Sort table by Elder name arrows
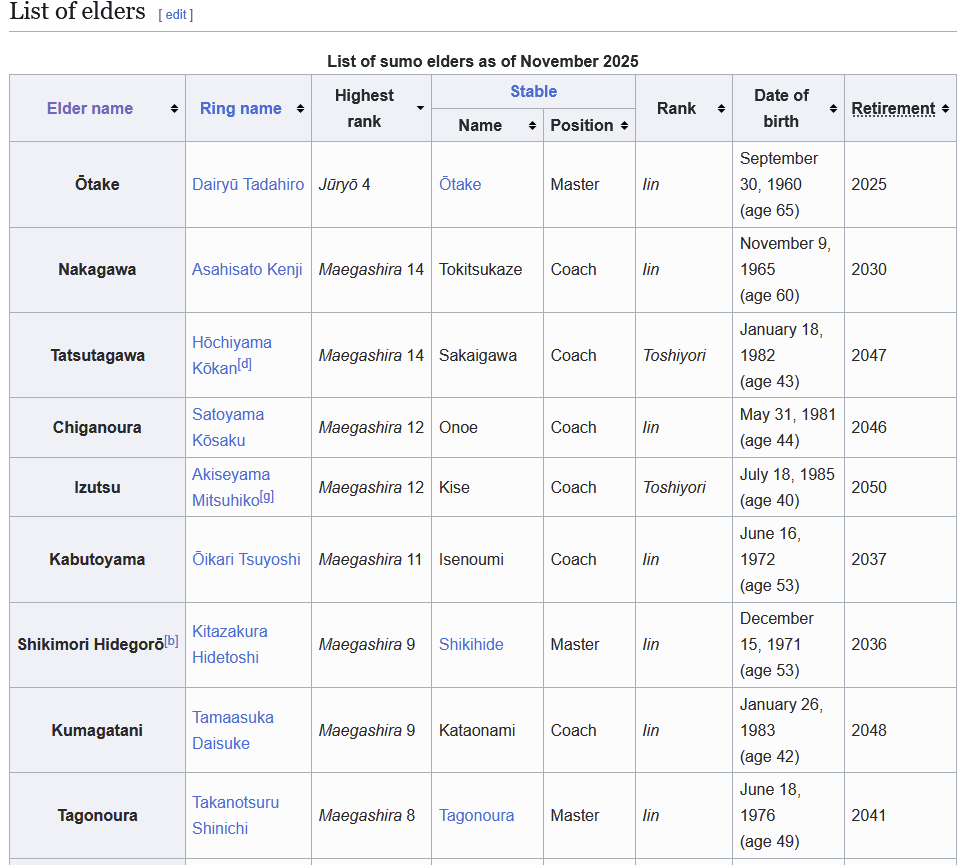964x865 pixels. [174, 109]
